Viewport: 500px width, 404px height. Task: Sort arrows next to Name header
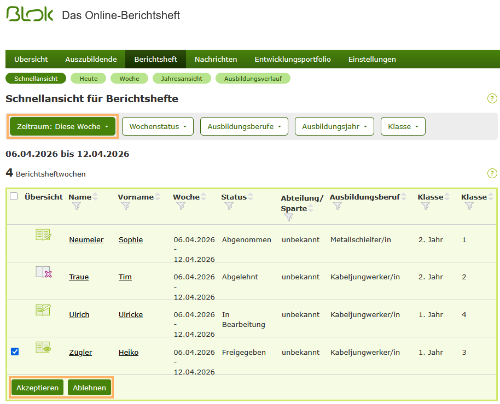[x=95, y=197]
